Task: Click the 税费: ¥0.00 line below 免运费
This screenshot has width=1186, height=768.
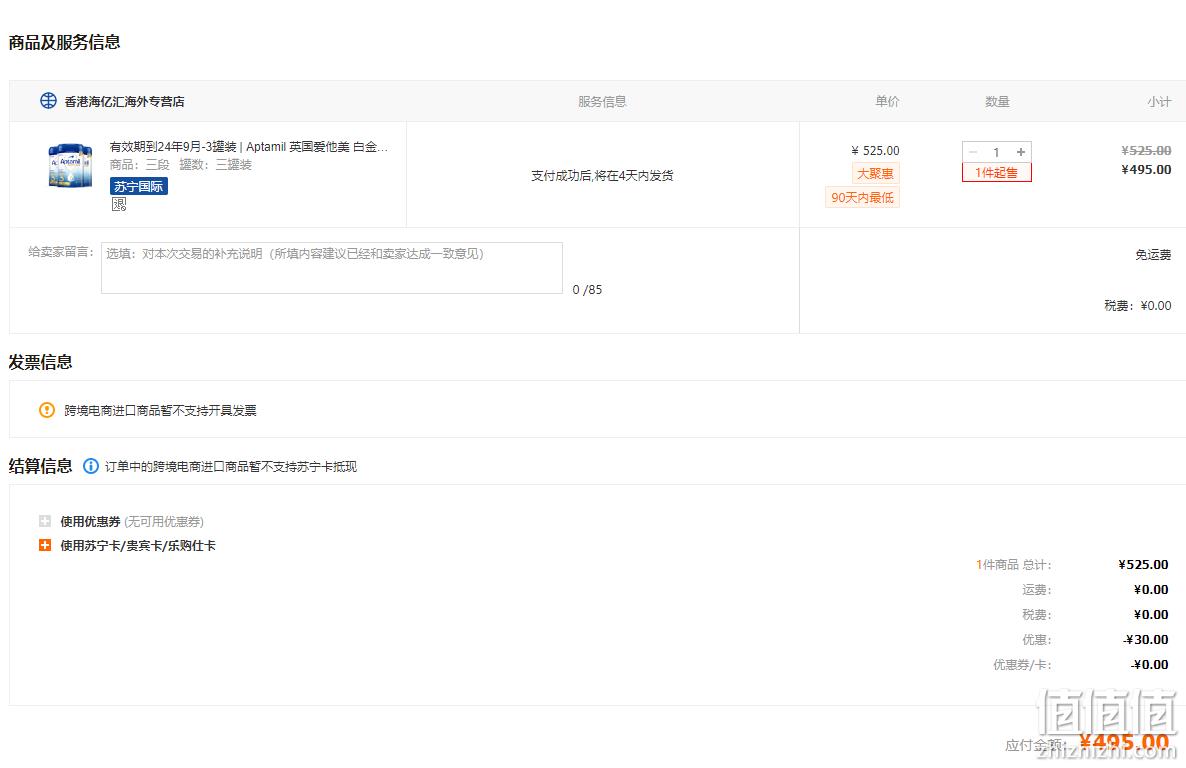Action: 1138,306
